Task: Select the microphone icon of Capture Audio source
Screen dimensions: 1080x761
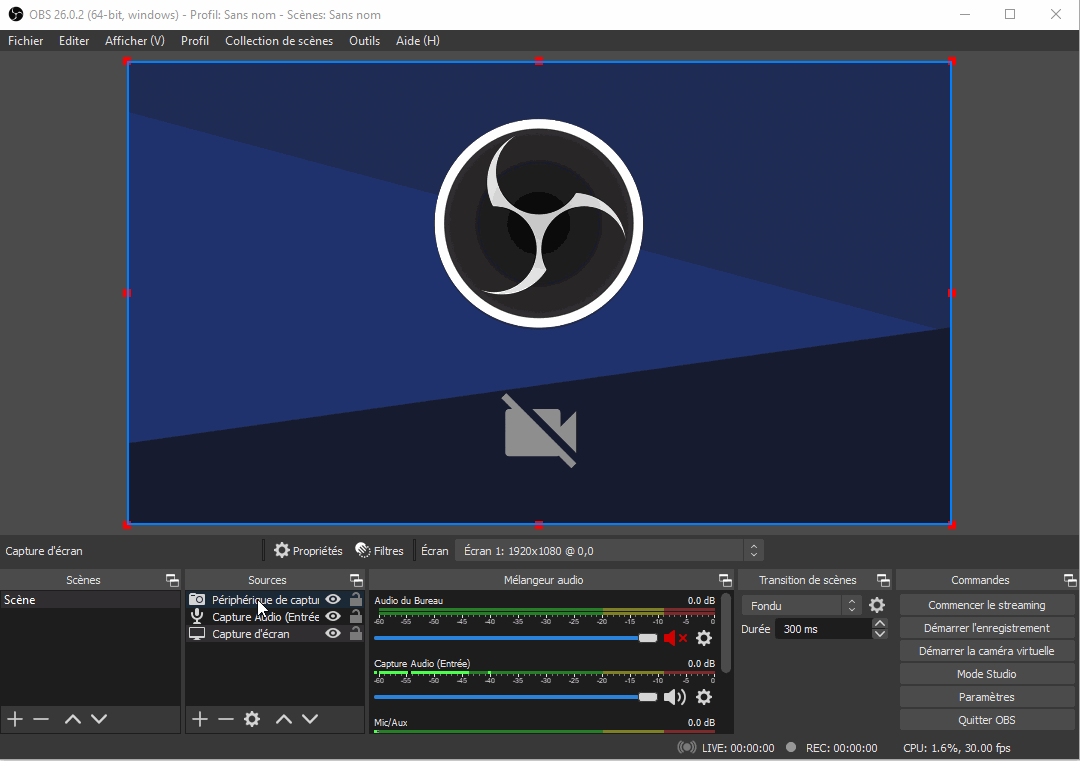Action: [x=197, y=616]
